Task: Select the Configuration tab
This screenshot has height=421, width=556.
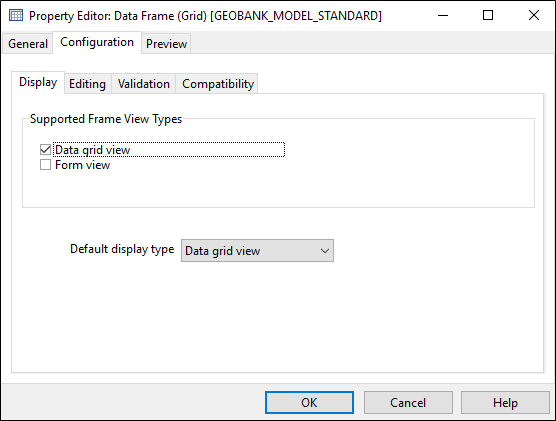Action: click(x=97, y=42)
